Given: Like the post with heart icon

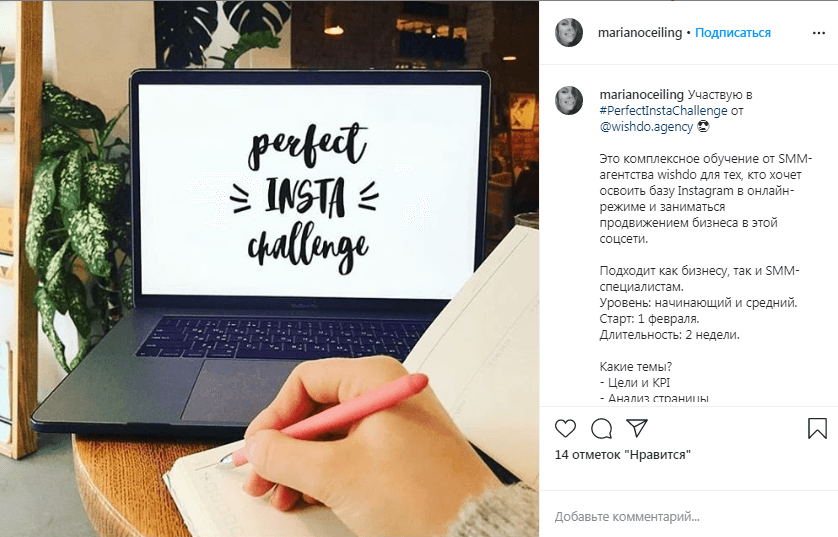Looking at the screenshot, I should 565,429.
